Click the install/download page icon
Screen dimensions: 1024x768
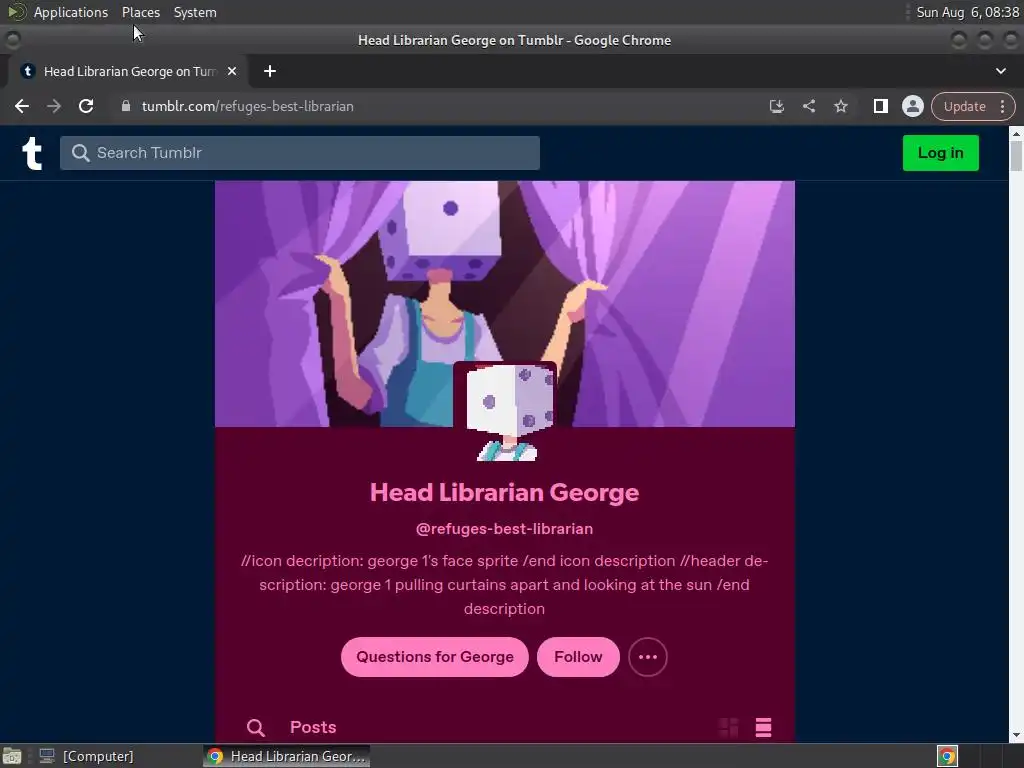[x=776, y=106]
